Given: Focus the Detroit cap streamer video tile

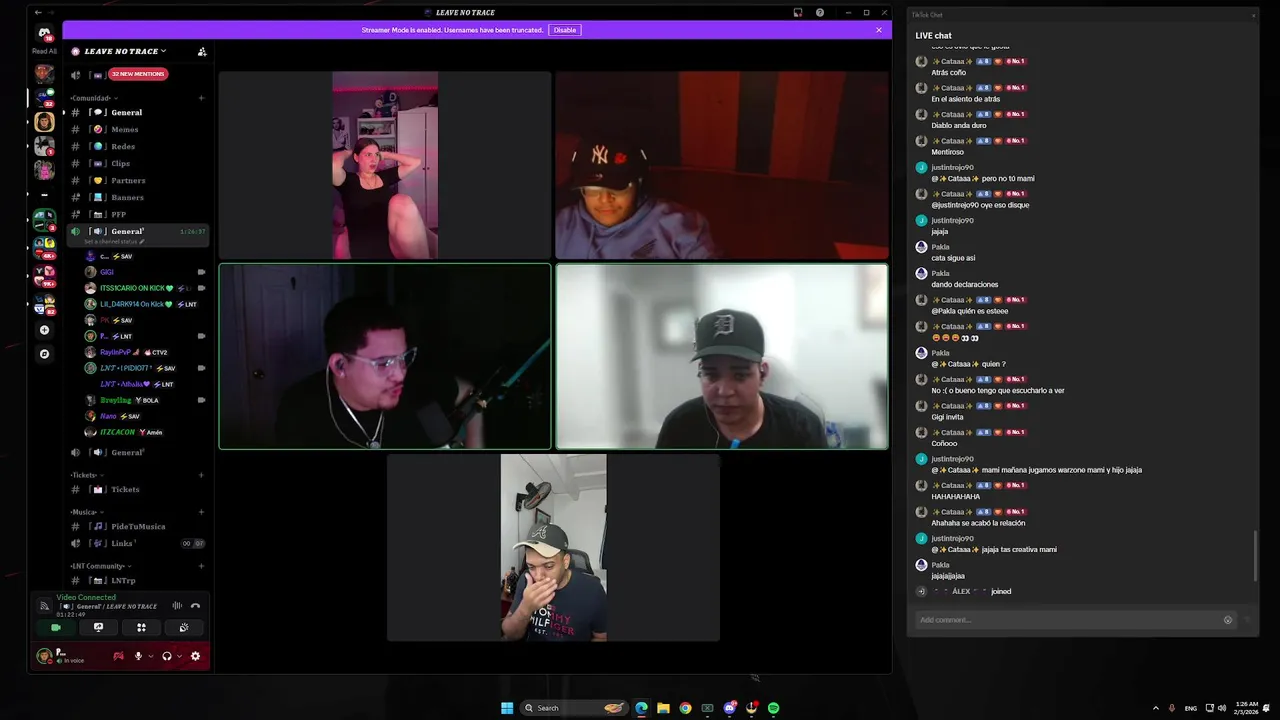Looking at the screenshot, I should (722, 356).
